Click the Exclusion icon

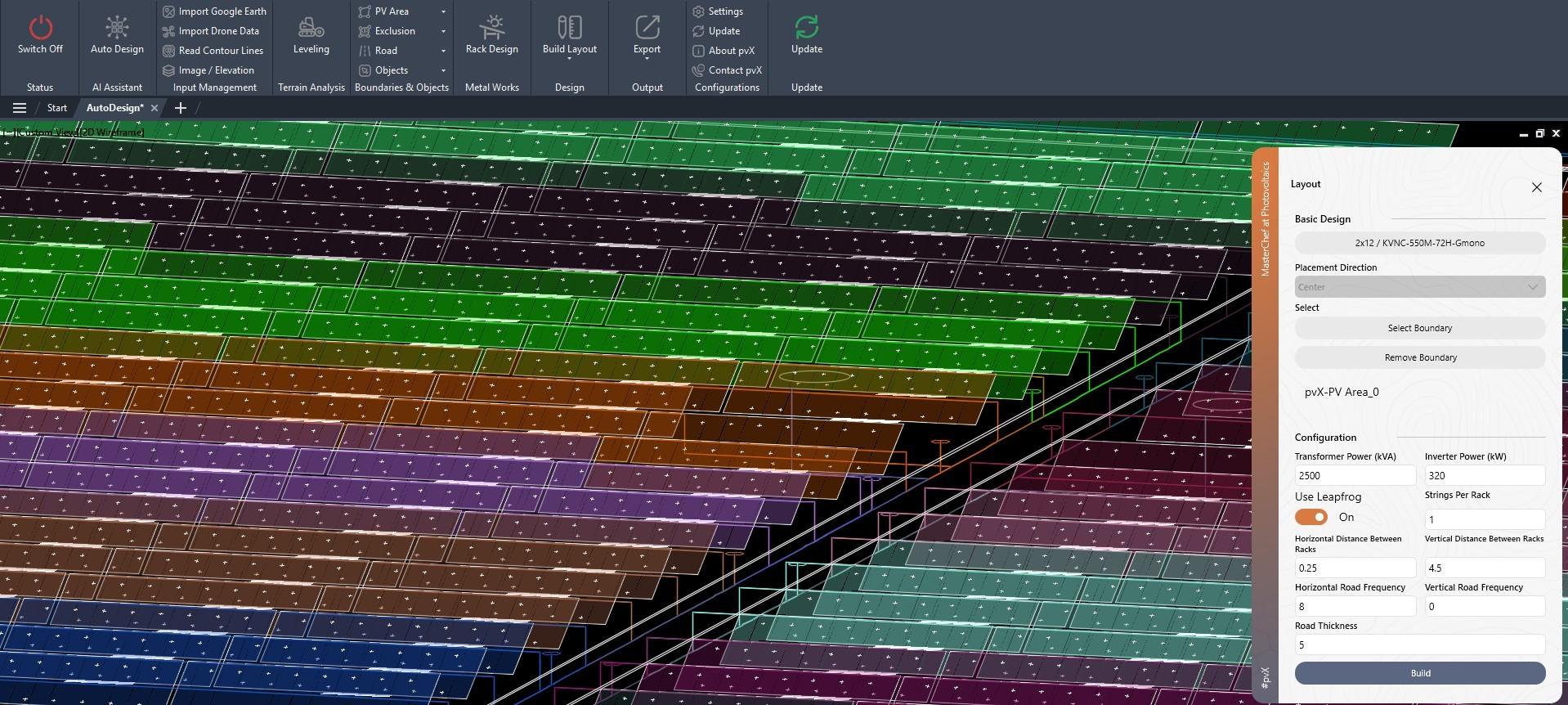[365, 31]
